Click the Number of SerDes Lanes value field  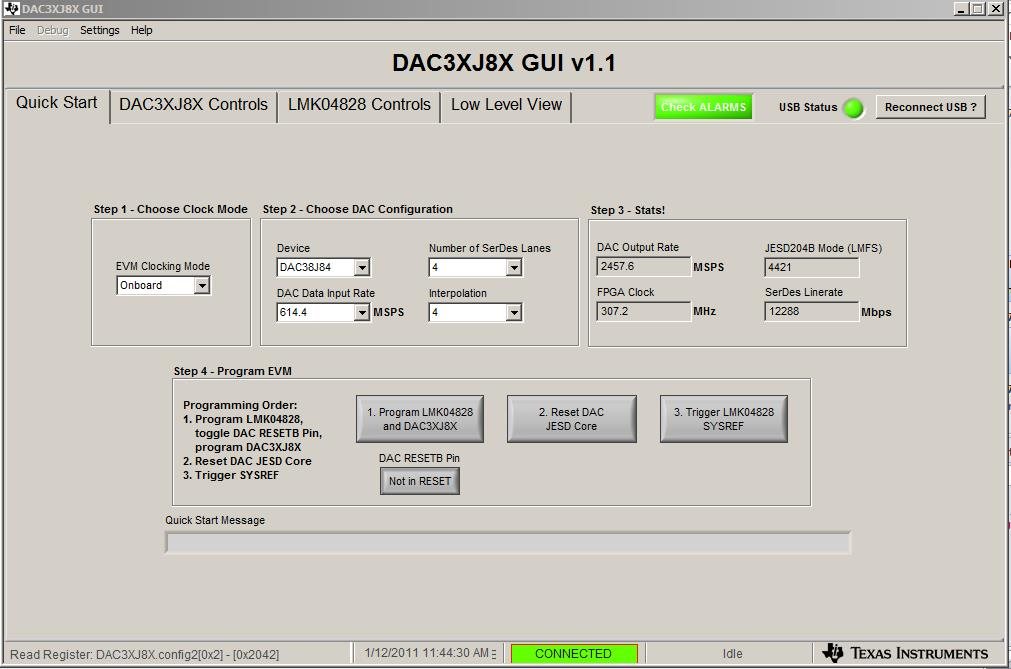[x=467, y=267]
